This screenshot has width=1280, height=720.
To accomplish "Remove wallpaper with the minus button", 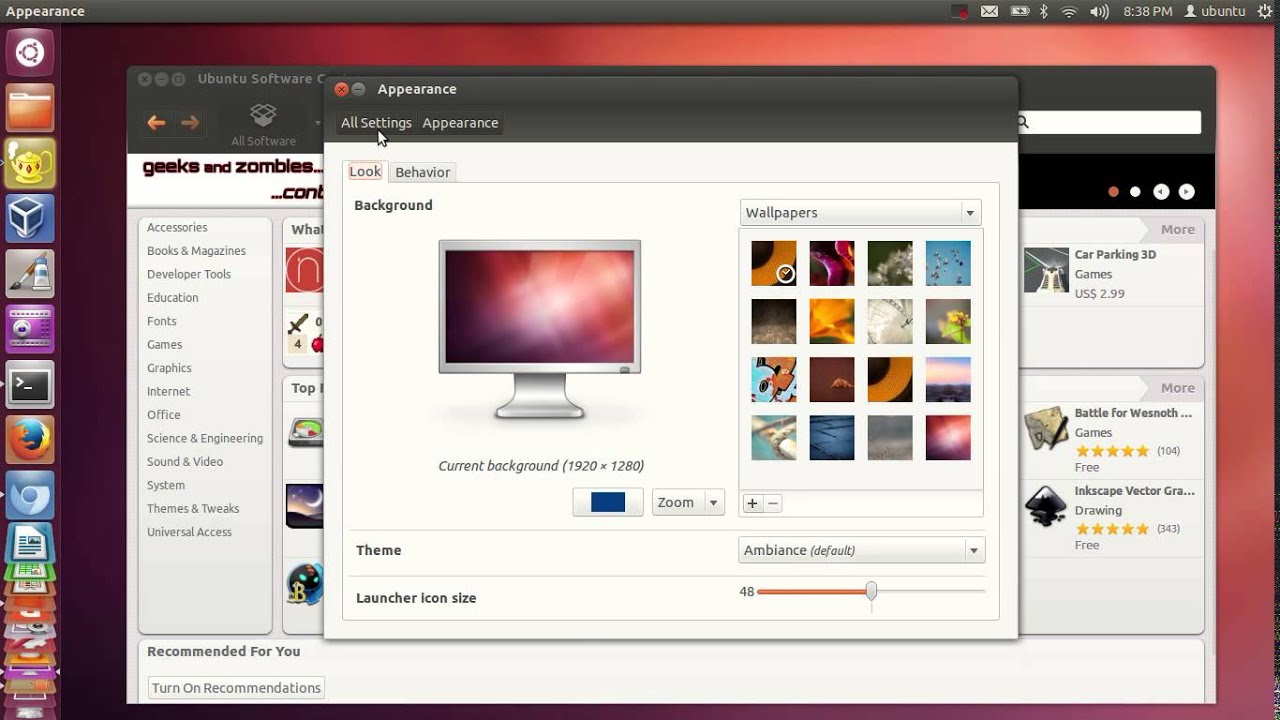I will click(773, 503).
